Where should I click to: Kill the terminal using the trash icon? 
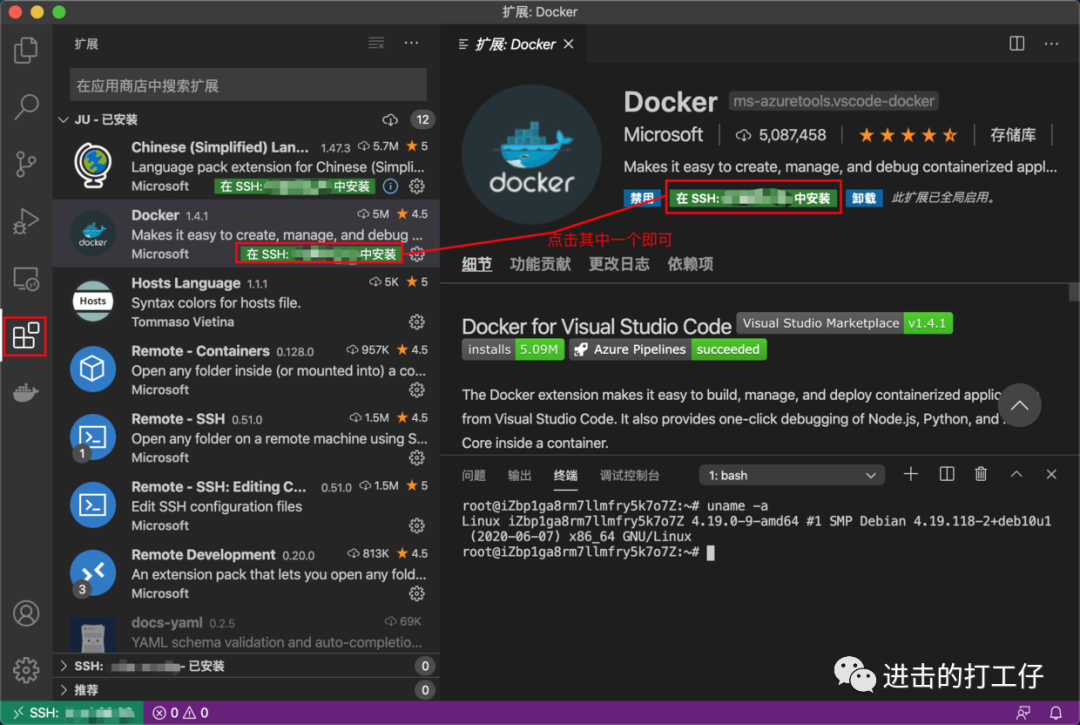click(981, 474)
